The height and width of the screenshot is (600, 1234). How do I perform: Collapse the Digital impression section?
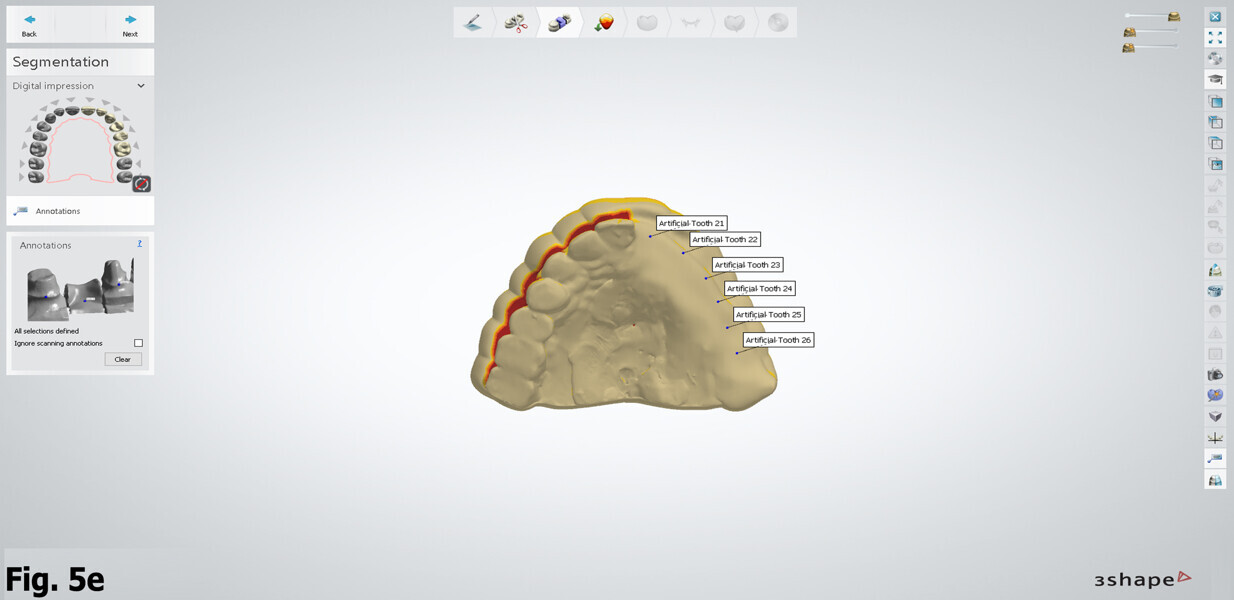(x=141, y=86)
